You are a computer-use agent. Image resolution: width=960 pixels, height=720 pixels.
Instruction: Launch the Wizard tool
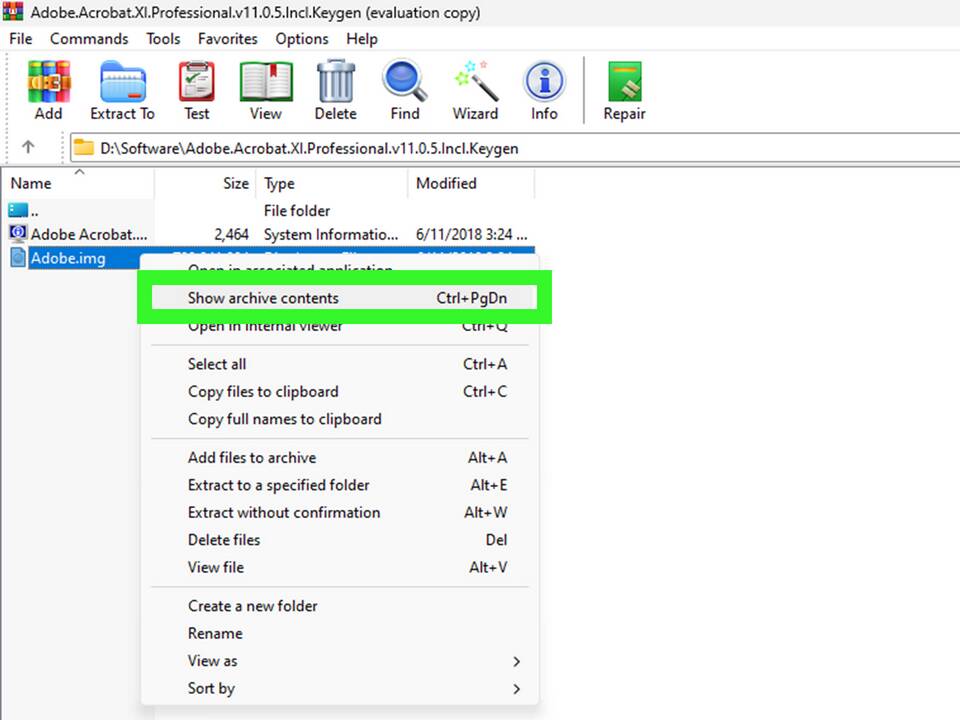point(475,90)
